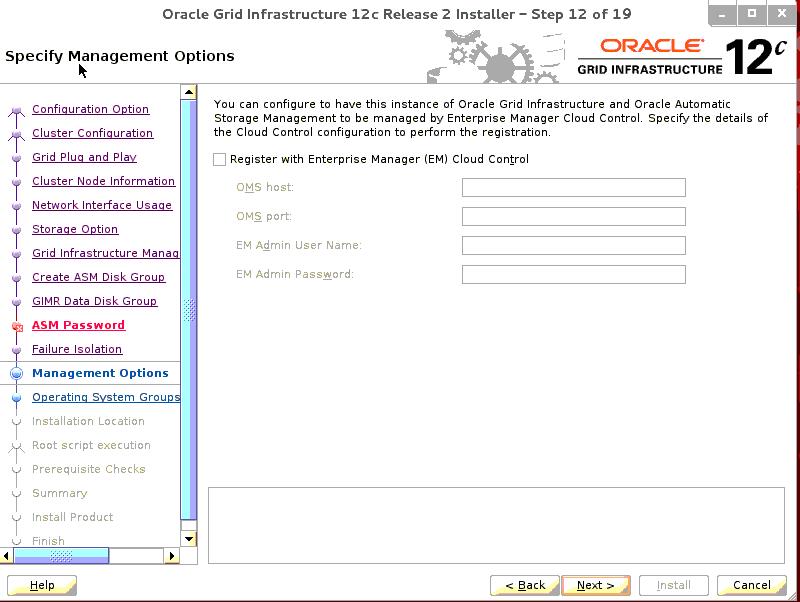This screenshot has width=800, height=602.
Task: Proceed with the Next button
Action: [x=595, y=585]
